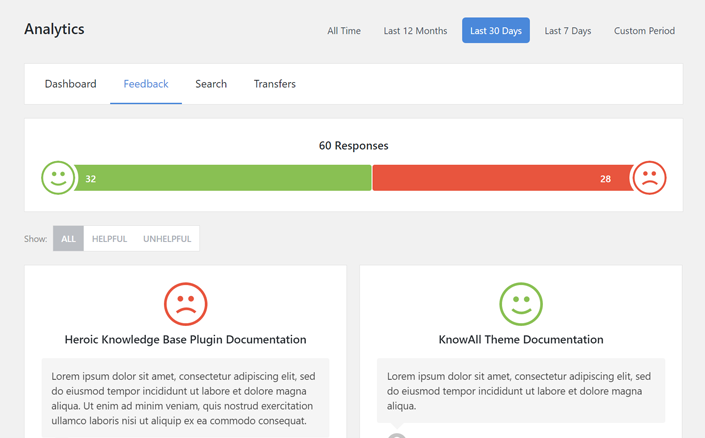Click the Heroic Knowledge Base feedback comment text

point(185,398)
